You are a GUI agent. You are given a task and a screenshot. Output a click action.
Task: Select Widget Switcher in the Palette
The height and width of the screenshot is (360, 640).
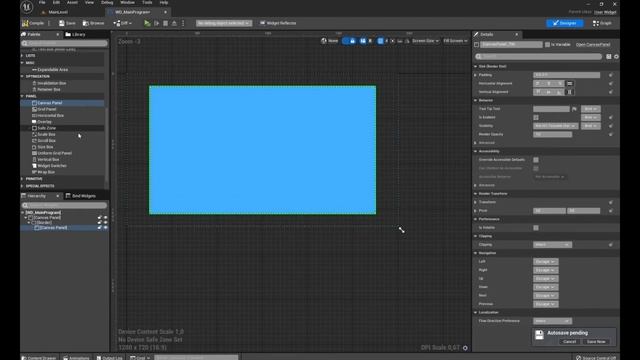click(x=52, y=166)
